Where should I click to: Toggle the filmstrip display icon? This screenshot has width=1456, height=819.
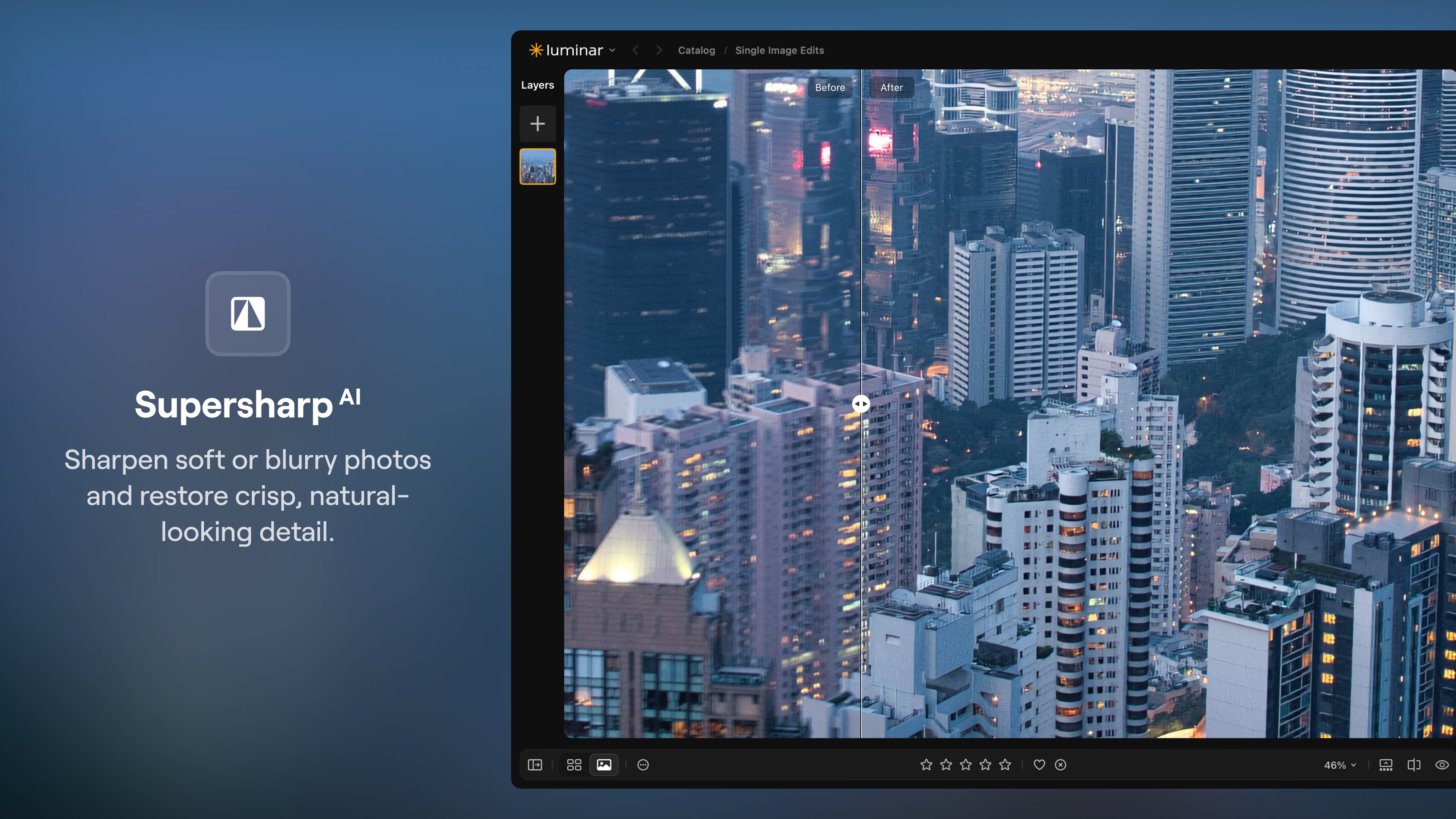click(x=1386, y=765)
